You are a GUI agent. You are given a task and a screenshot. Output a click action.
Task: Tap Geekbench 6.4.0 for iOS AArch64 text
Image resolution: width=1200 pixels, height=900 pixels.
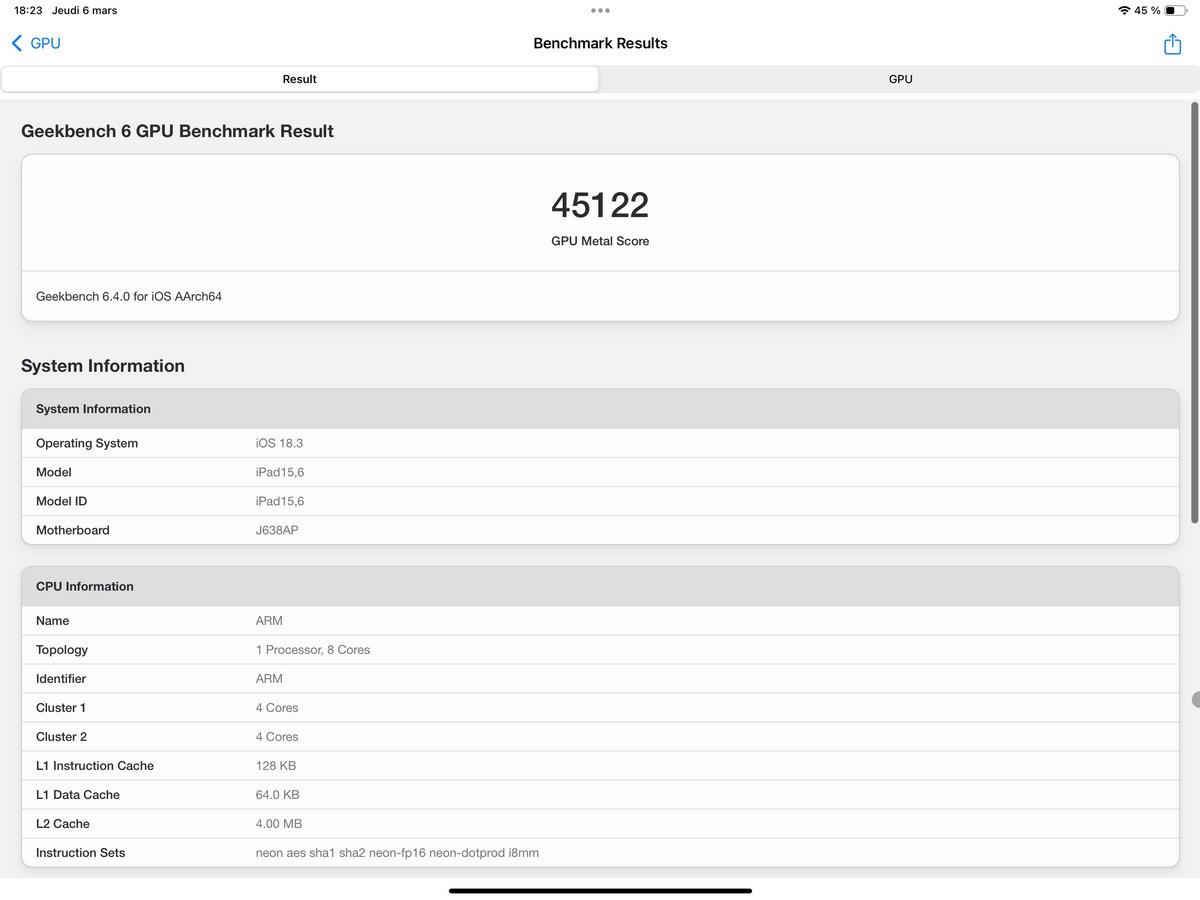pyautogui.click(x=129, y=297)
